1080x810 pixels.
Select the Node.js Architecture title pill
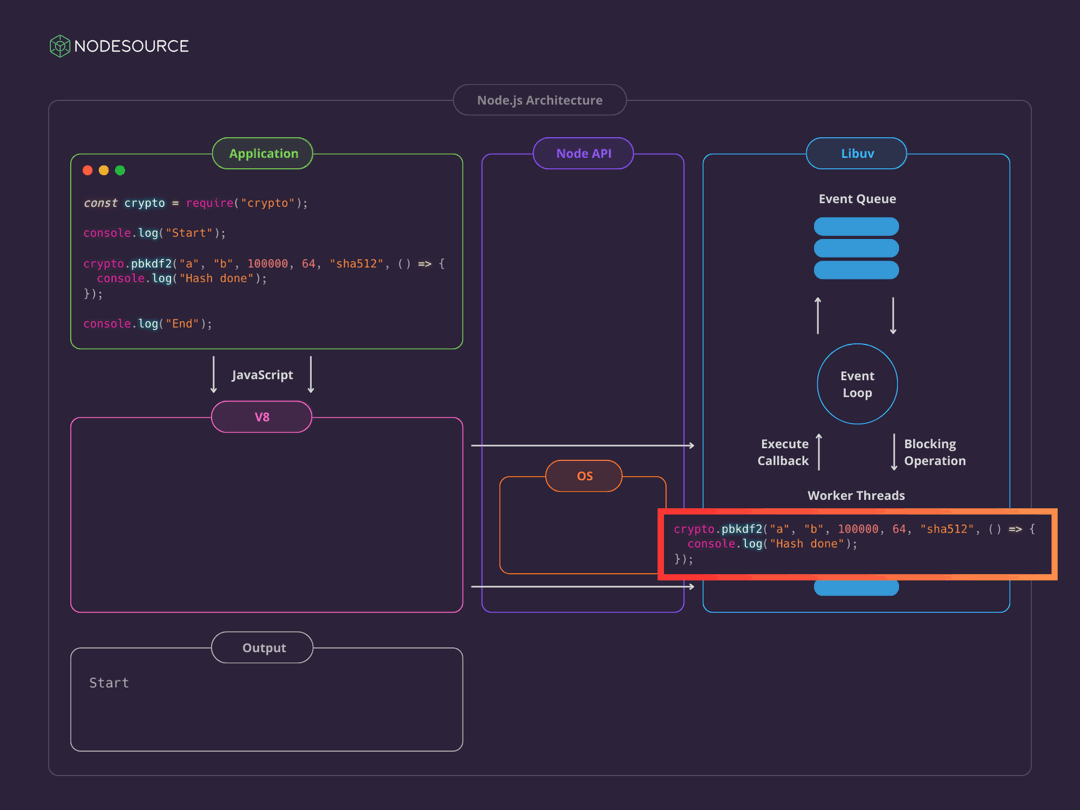pos(540,100)
